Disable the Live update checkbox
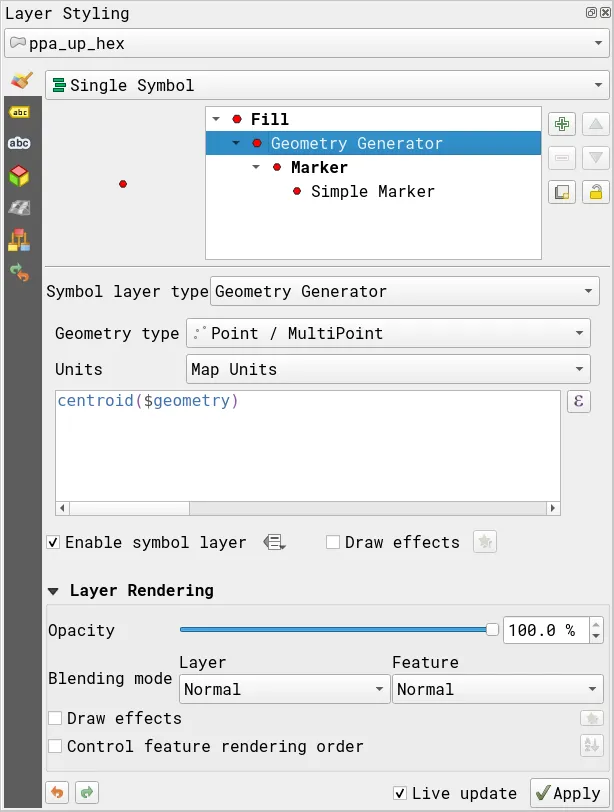This screenshot has width=614, height=812. (401, 793)
